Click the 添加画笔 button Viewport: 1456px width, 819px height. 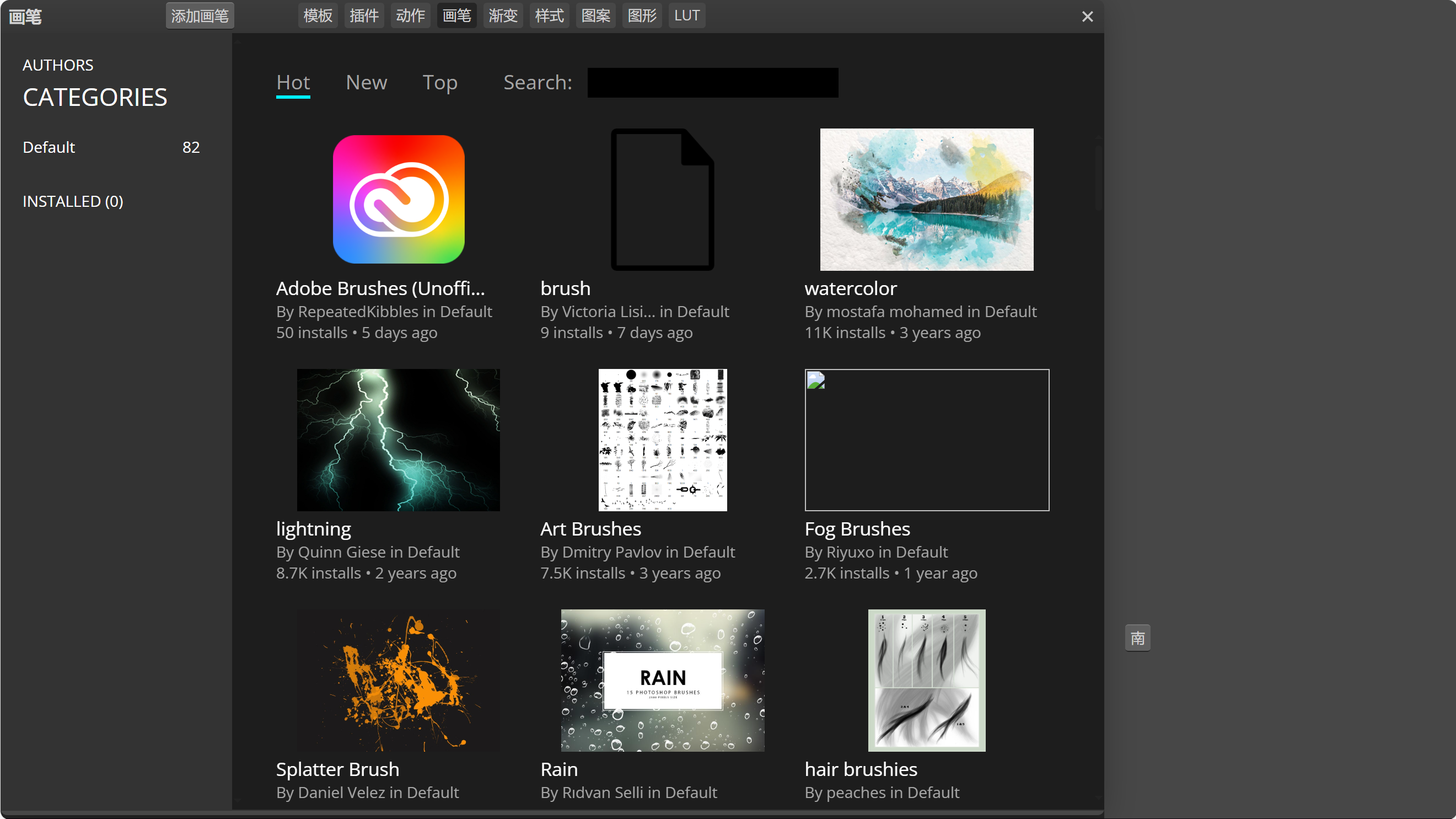200,16
